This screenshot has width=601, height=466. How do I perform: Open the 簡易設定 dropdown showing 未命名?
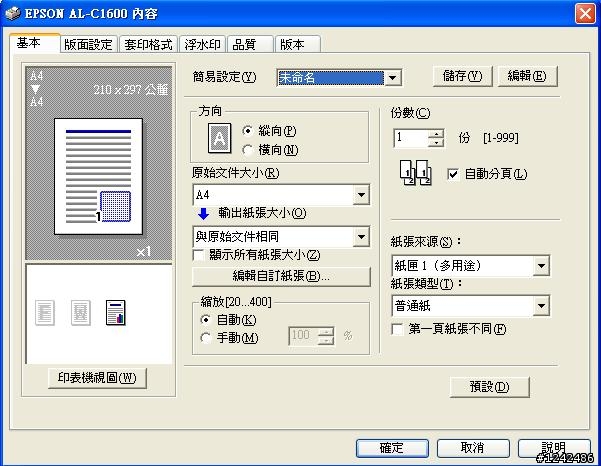click(x=339, y=78)
